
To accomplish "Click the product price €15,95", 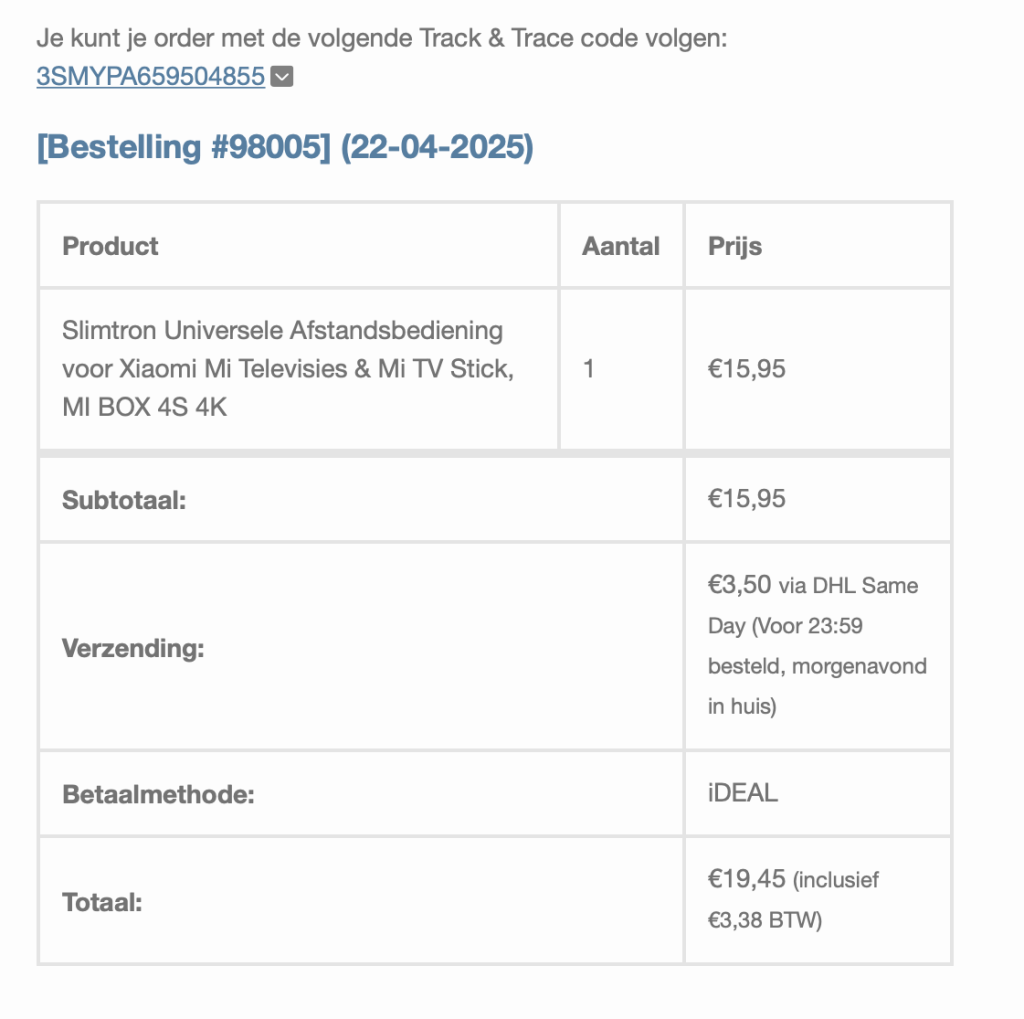I will tap(746, 369).
